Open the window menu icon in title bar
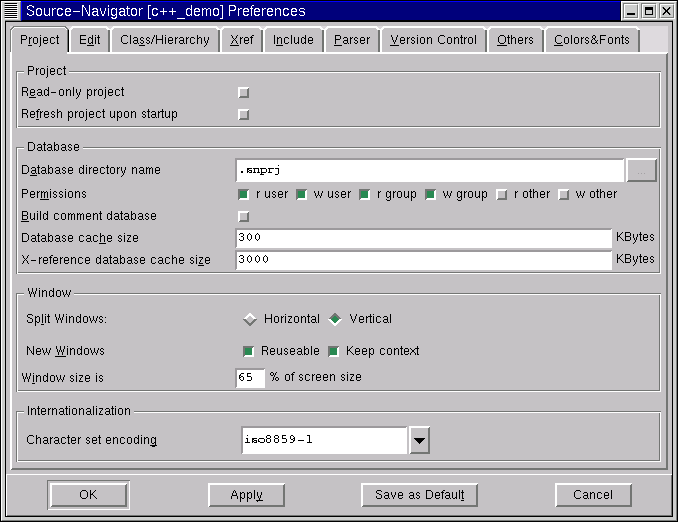Image resolution: width=678 pixels, height=522 pixels. pyautogui.click(x=11, y=11)
